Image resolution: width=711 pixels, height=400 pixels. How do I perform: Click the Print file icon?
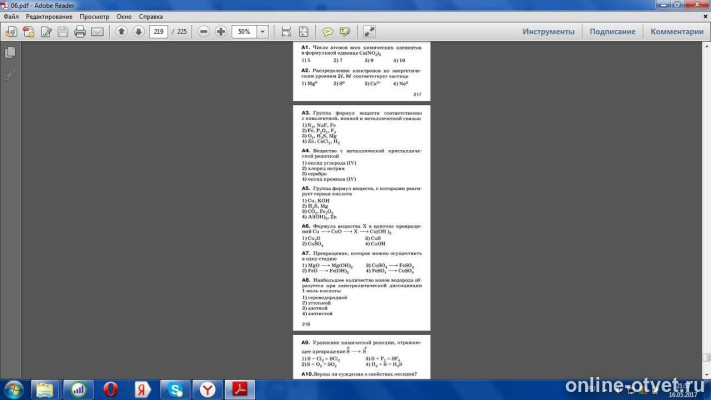(79, 32)
